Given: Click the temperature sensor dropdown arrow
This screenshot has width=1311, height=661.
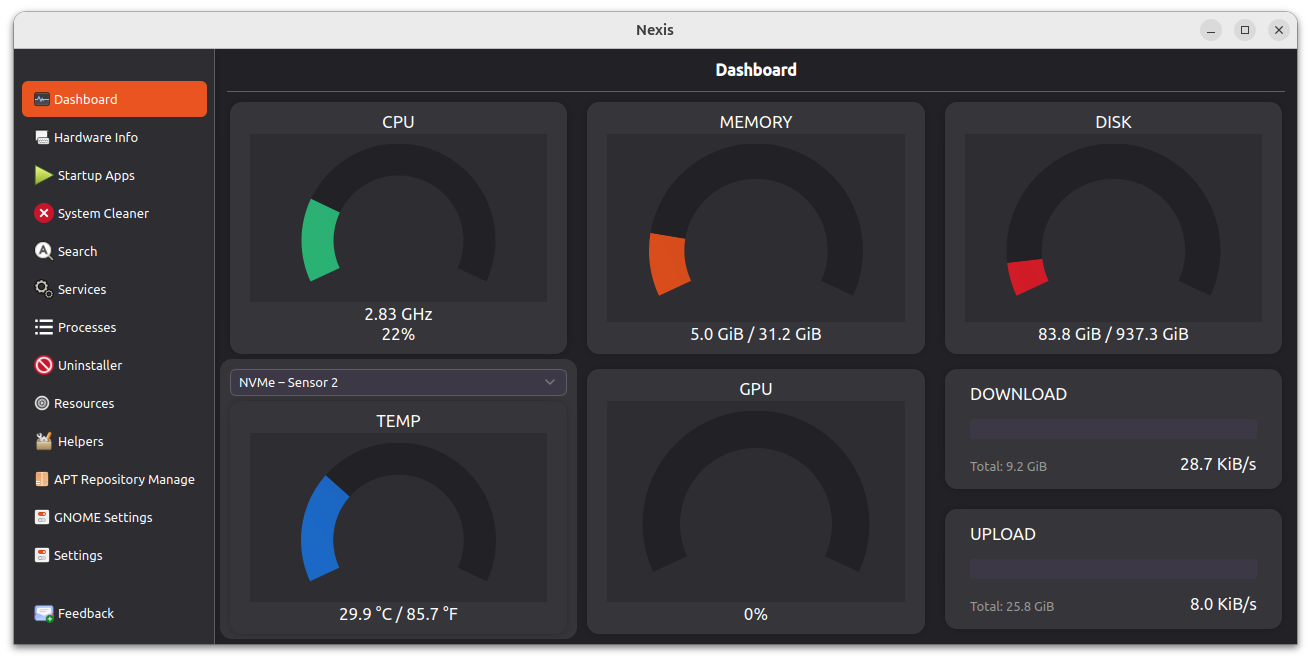Looking at the screenshot, I should (550, 382).
